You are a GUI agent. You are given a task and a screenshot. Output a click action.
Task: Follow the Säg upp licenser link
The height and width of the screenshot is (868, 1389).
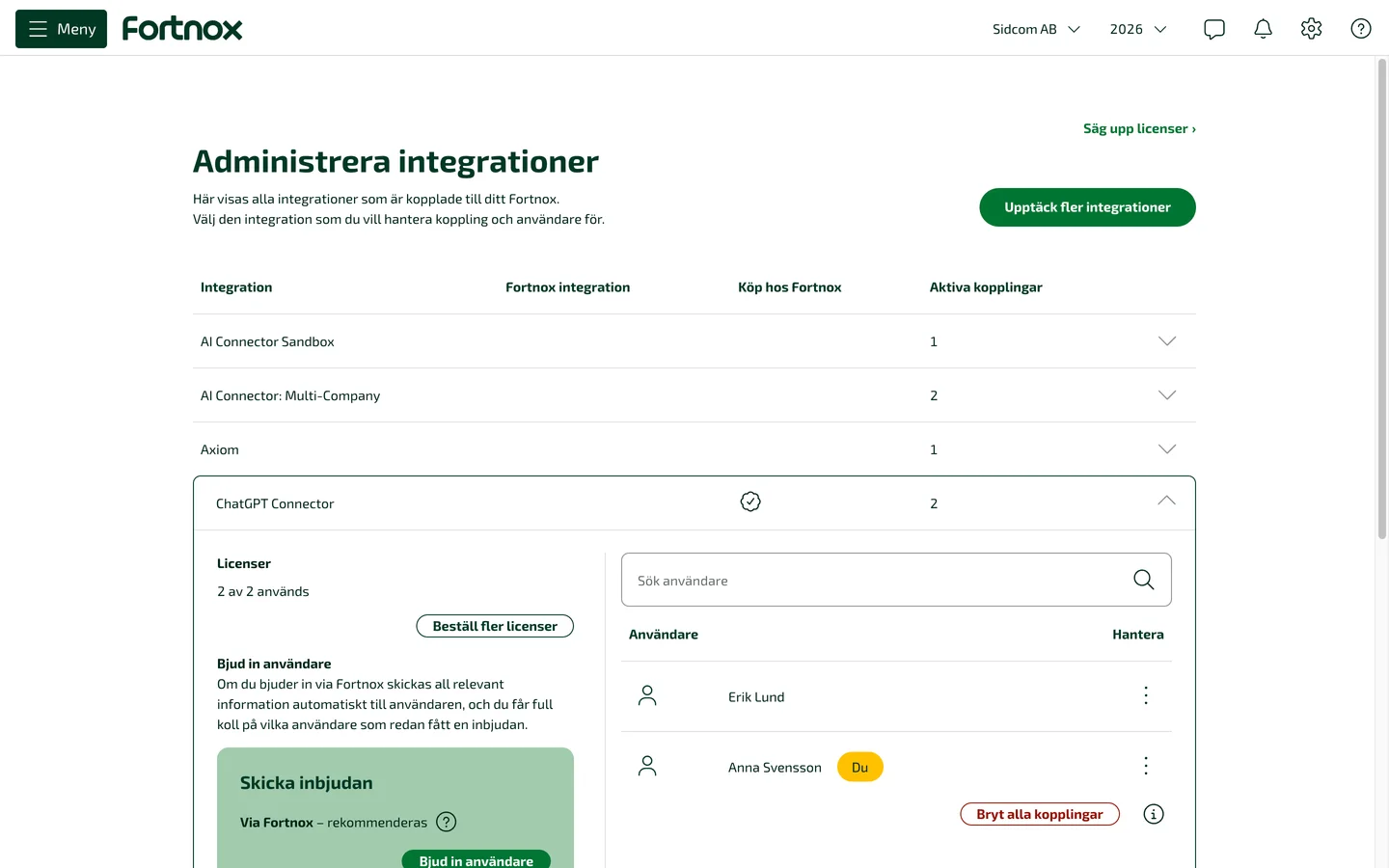click(x=1139, y=128)
